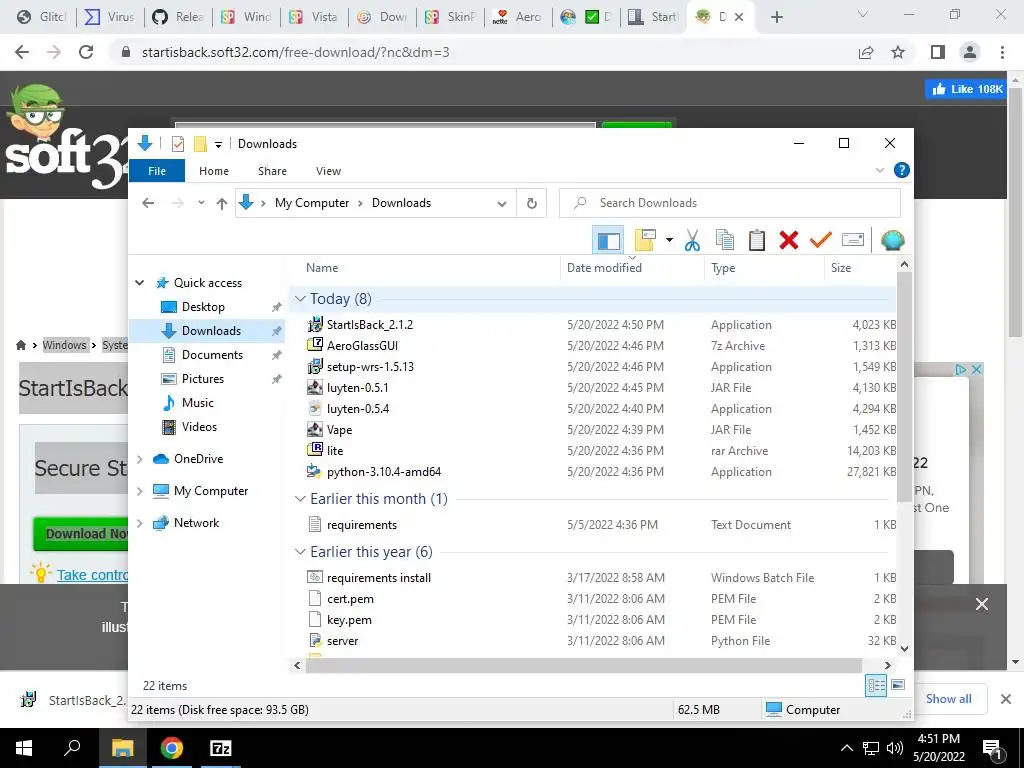Bookmark this page with Chrome star icon

[x=898, y=52]
